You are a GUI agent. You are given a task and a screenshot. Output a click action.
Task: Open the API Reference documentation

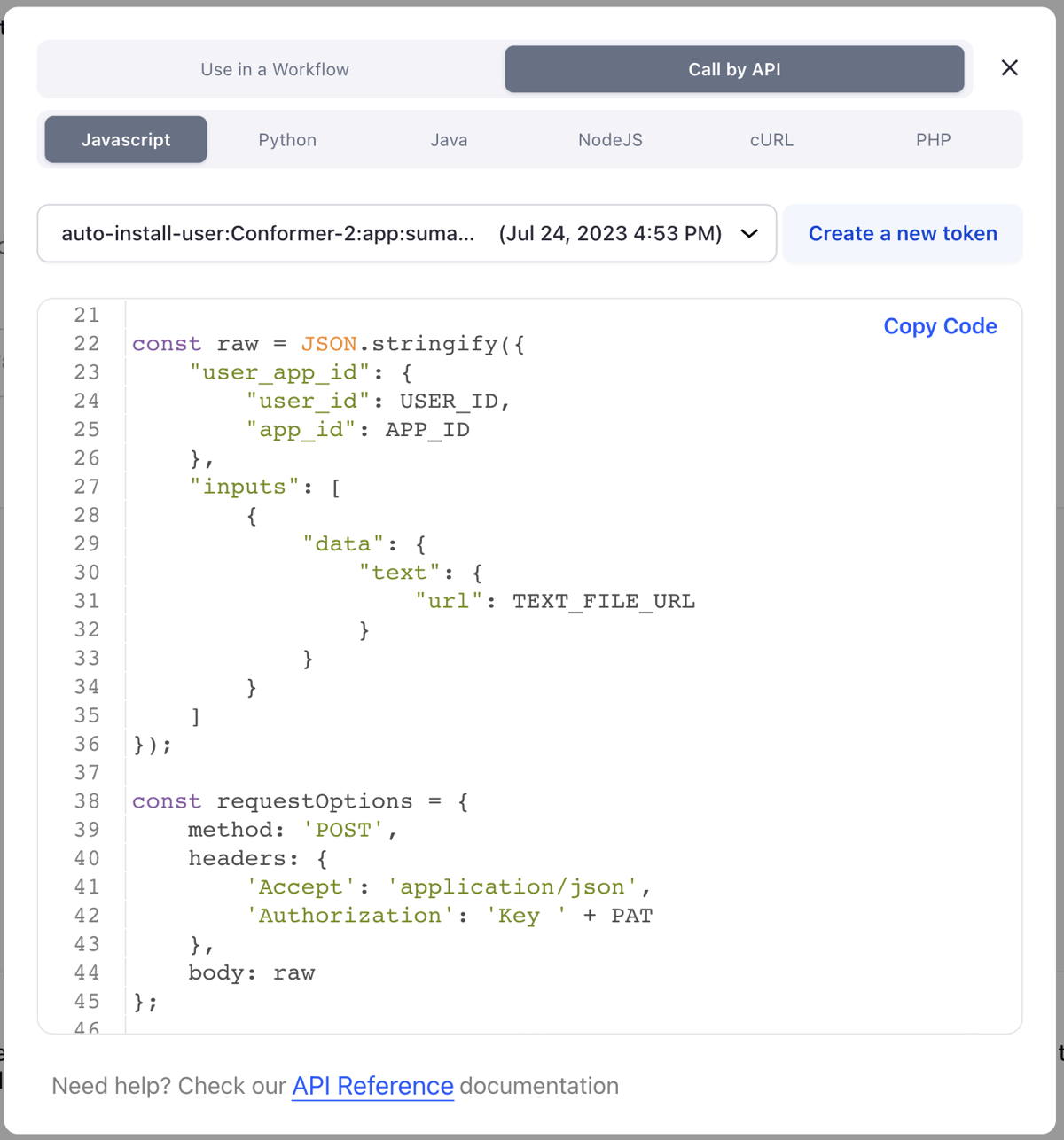coord(372,1086)
